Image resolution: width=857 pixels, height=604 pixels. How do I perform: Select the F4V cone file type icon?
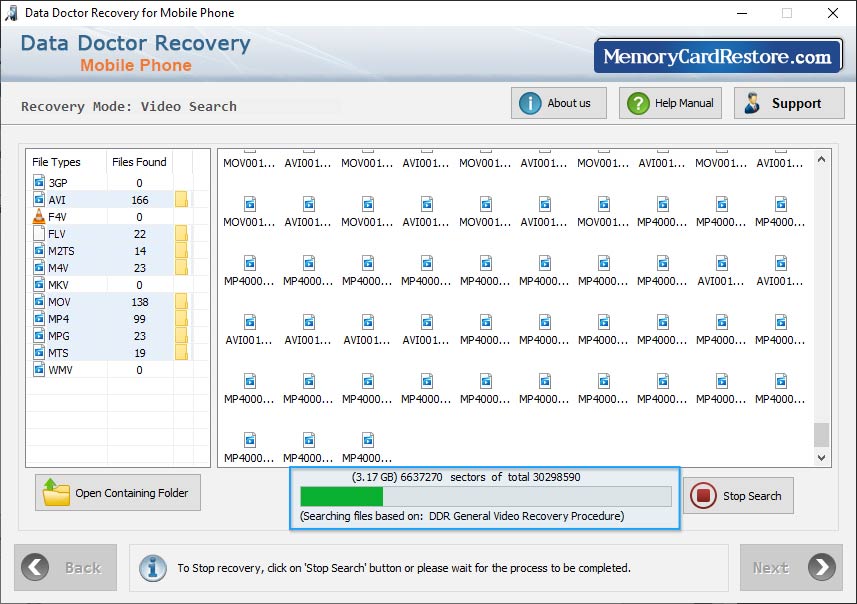[x=39, y=217]
